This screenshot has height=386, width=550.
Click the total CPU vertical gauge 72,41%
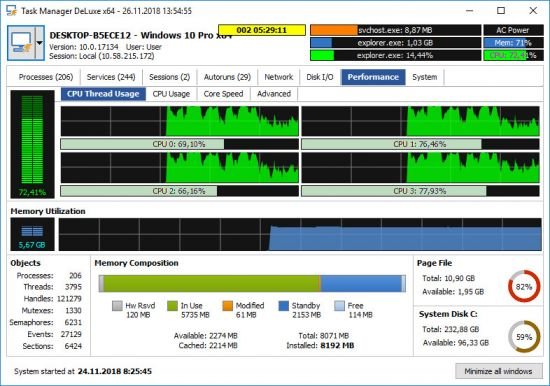tap(32, 144)
